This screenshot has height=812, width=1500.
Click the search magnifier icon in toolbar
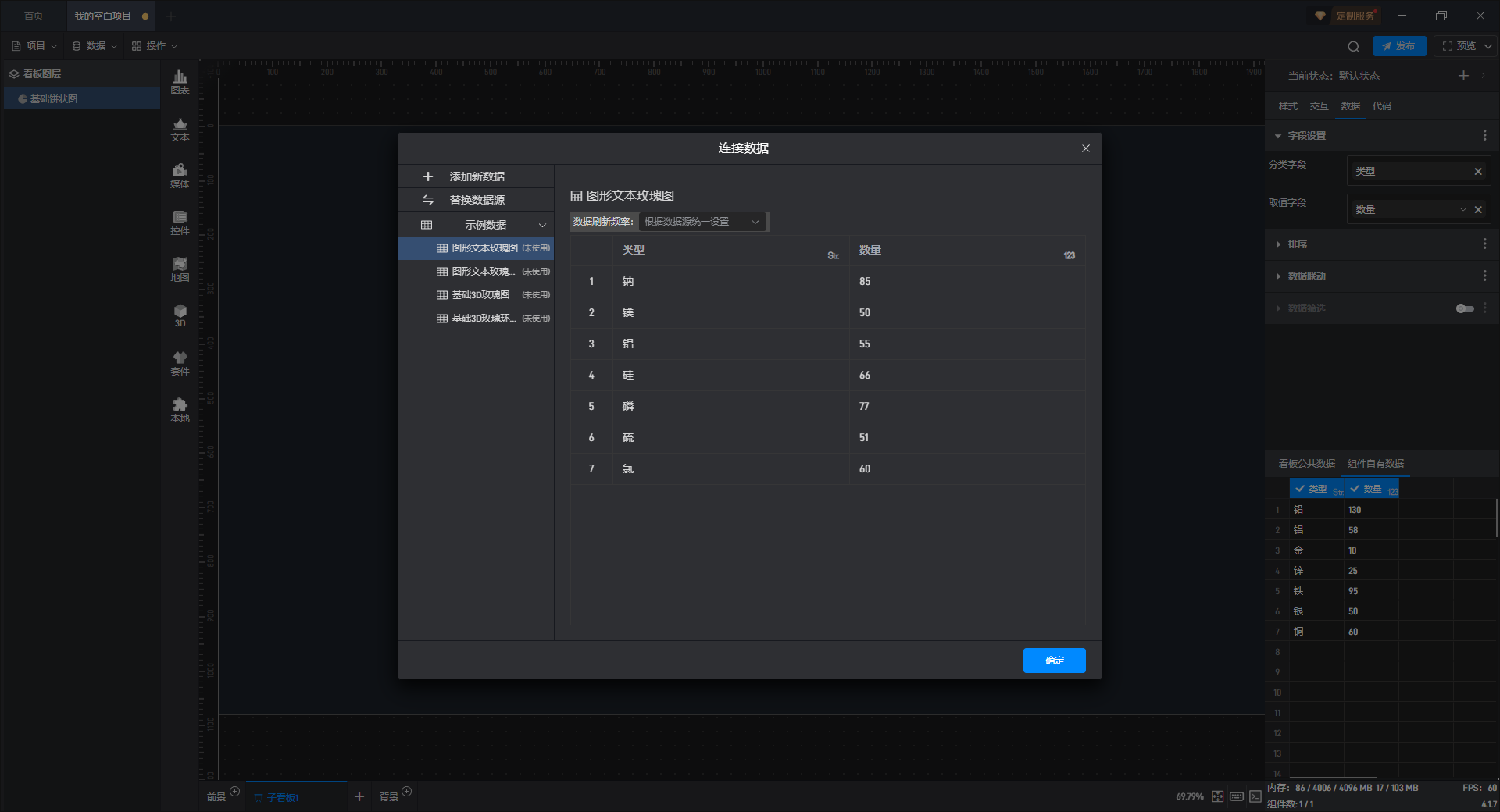pyautogui.click(x=1354, y=46)
